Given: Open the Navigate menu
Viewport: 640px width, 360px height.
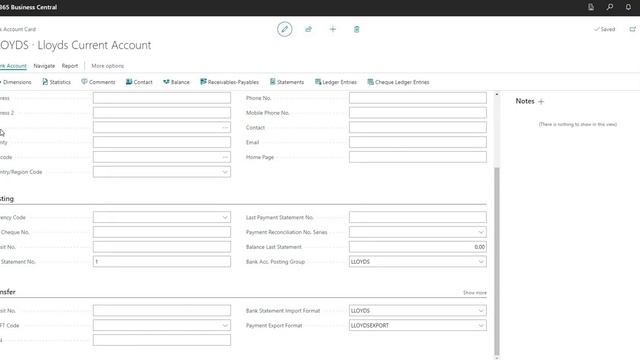Looking at the screenshot, I should pyautogui.click(x=44, y=66).
